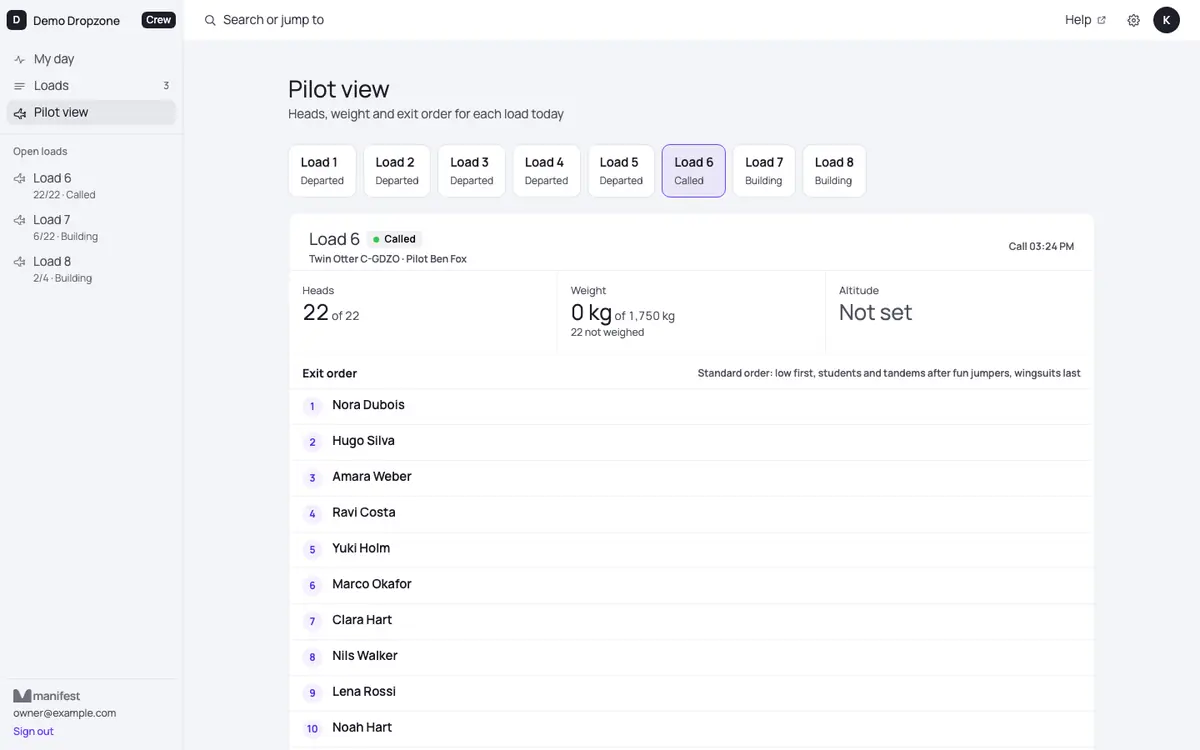The width and height of the screenshot is (1200, 750).
Task: Select the Load 7 Building tab
Action: (x=764, y=171)
